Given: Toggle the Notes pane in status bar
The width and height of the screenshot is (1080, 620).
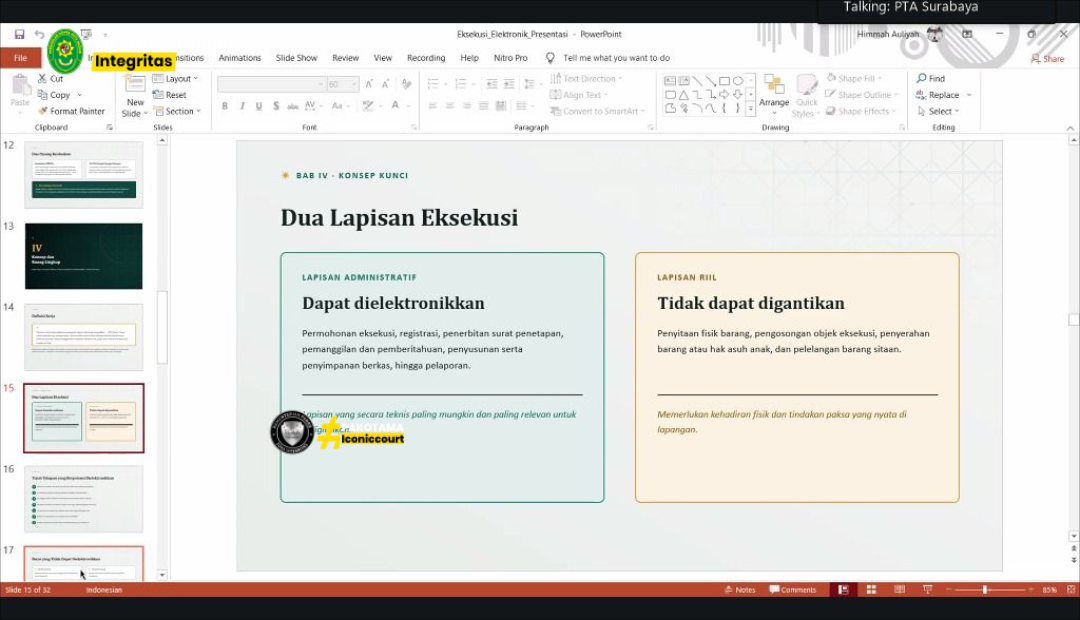Looking at the screenshot, I should tap(740, 590).
